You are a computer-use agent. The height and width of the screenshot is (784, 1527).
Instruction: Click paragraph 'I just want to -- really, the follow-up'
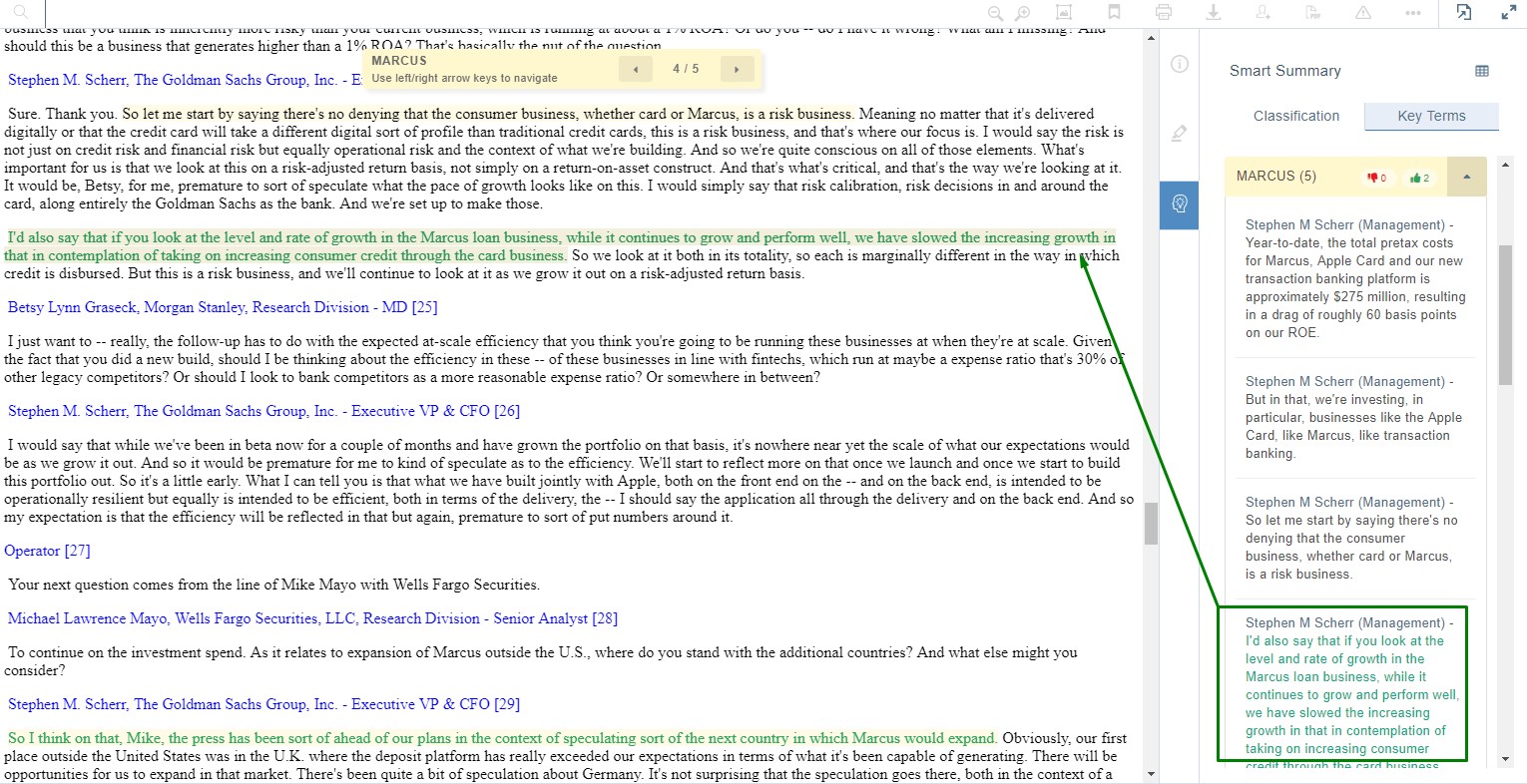[x=564, y=359]
